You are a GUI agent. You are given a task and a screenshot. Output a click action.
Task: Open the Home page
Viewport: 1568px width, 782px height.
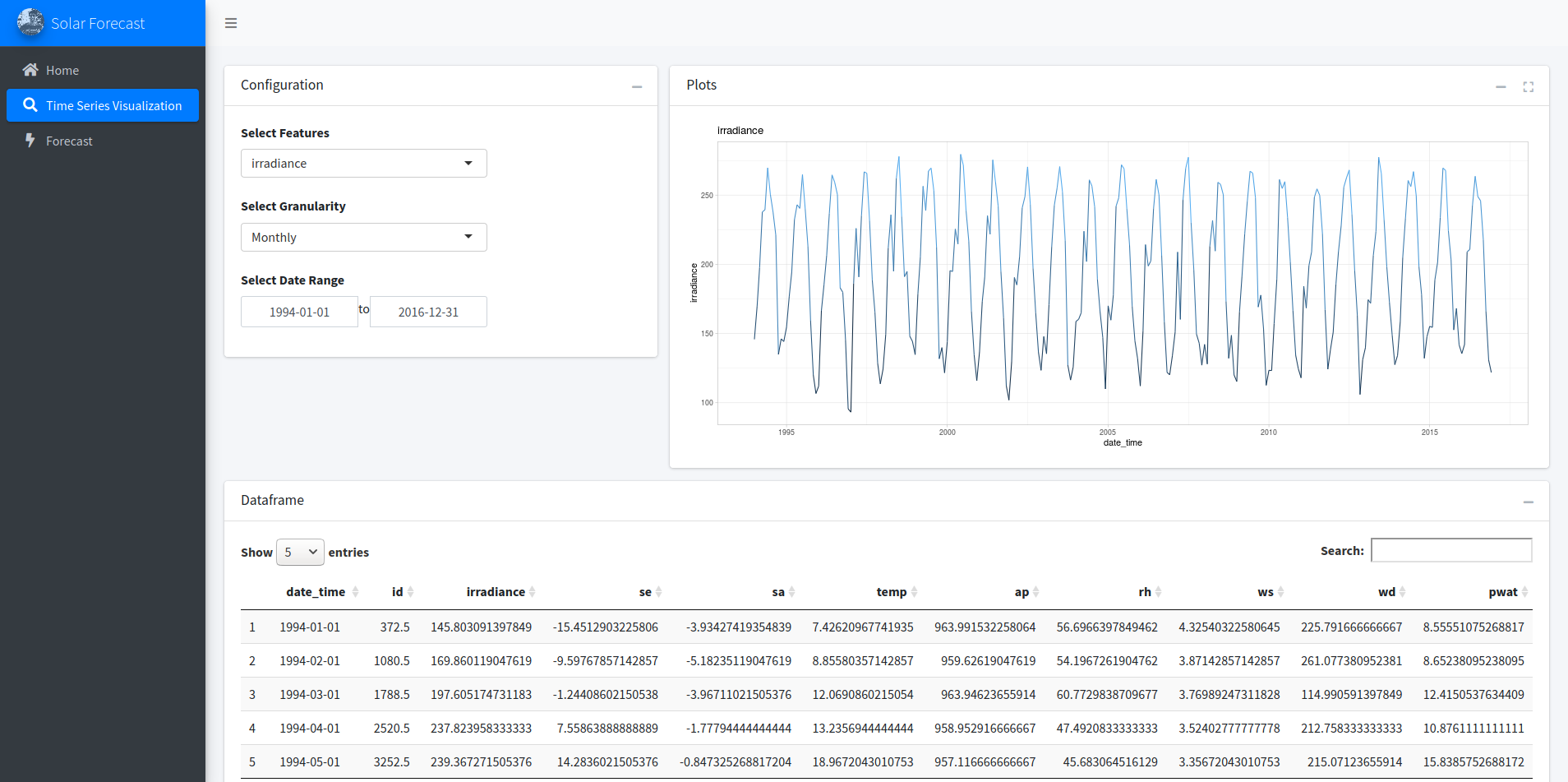[x=103, y=70]
